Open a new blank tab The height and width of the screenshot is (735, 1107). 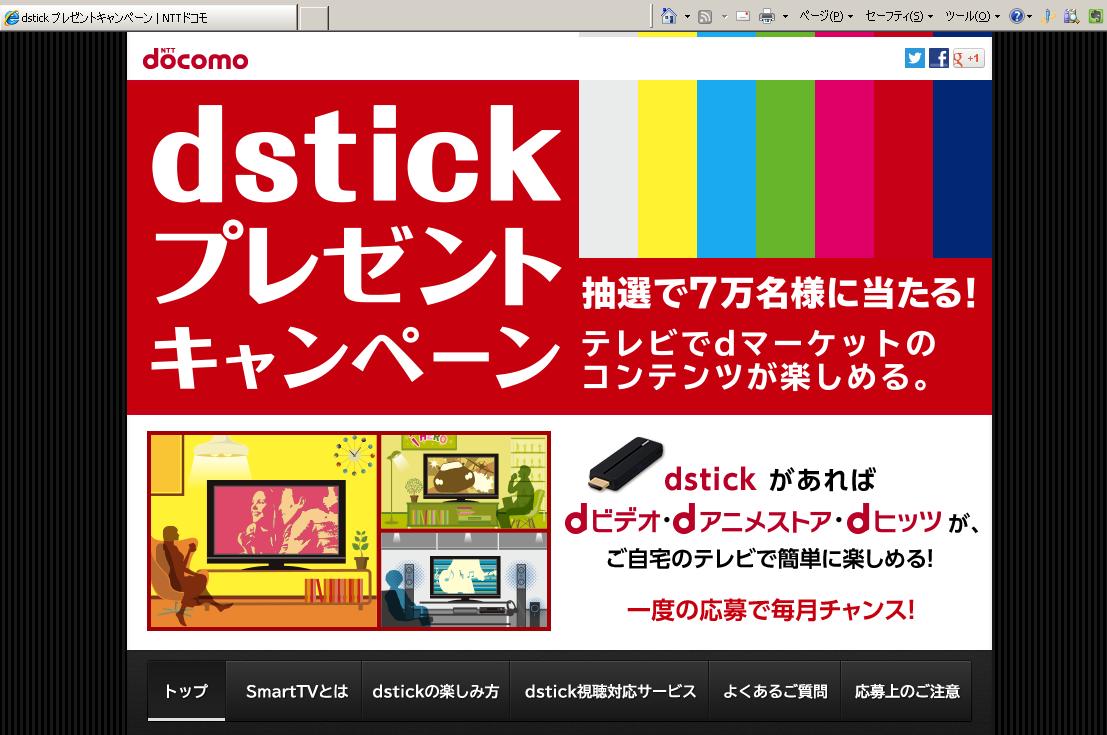314,18
